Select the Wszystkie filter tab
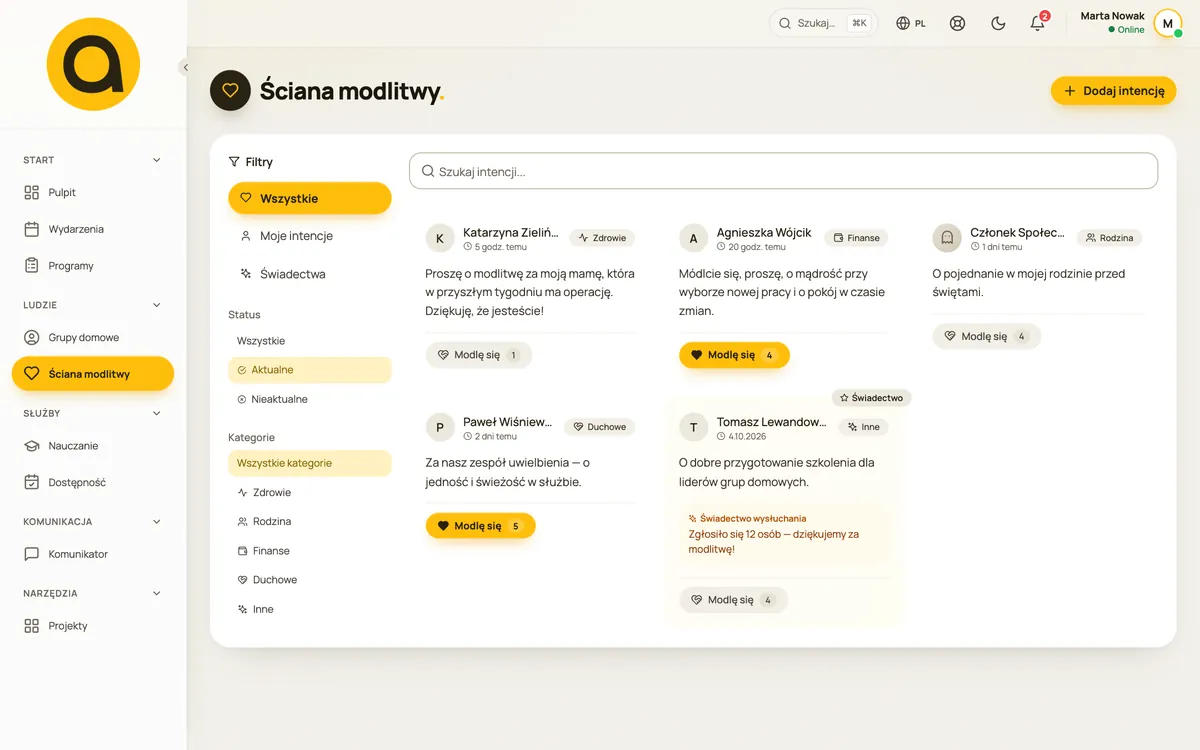Screen dimensions: 1200x750 [310, 198]
